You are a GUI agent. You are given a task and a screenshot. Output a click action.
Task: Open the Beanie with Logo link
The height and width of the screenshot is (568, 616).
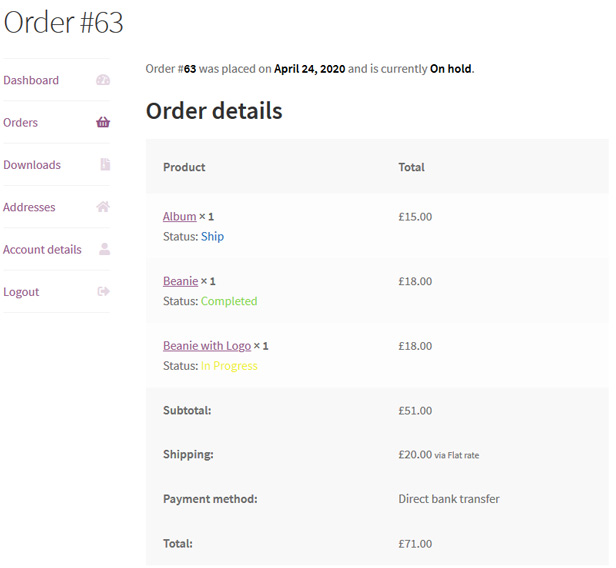207,346
